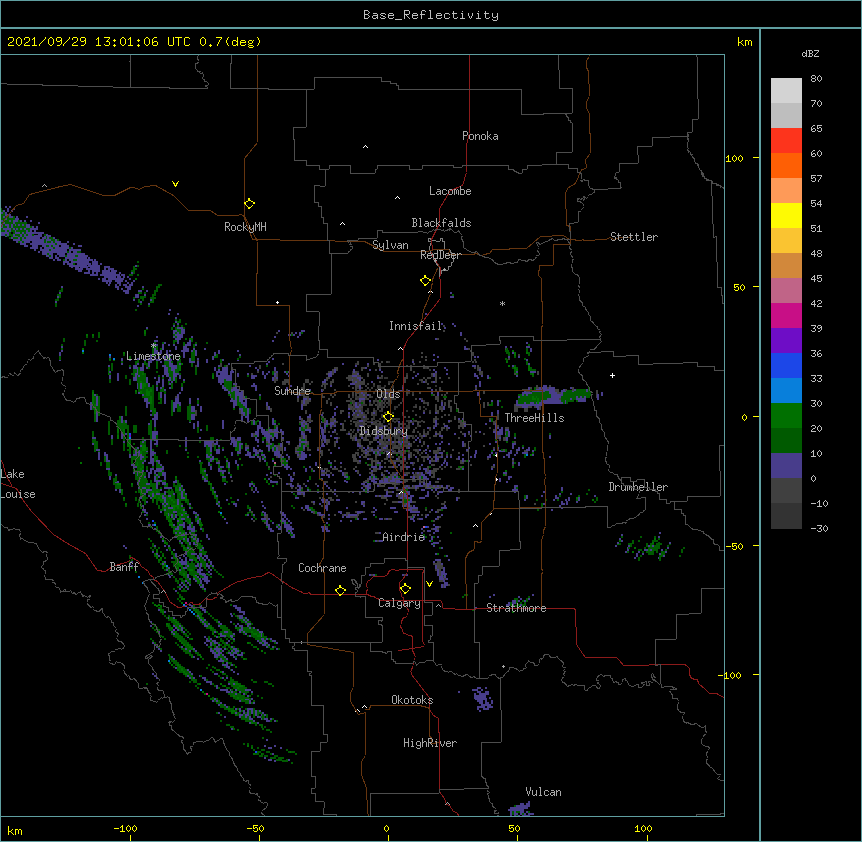The width and height of the screenshot is (862, 842).
Task: Select the red swatch in dBZ legend
Action: coord(786,141)
